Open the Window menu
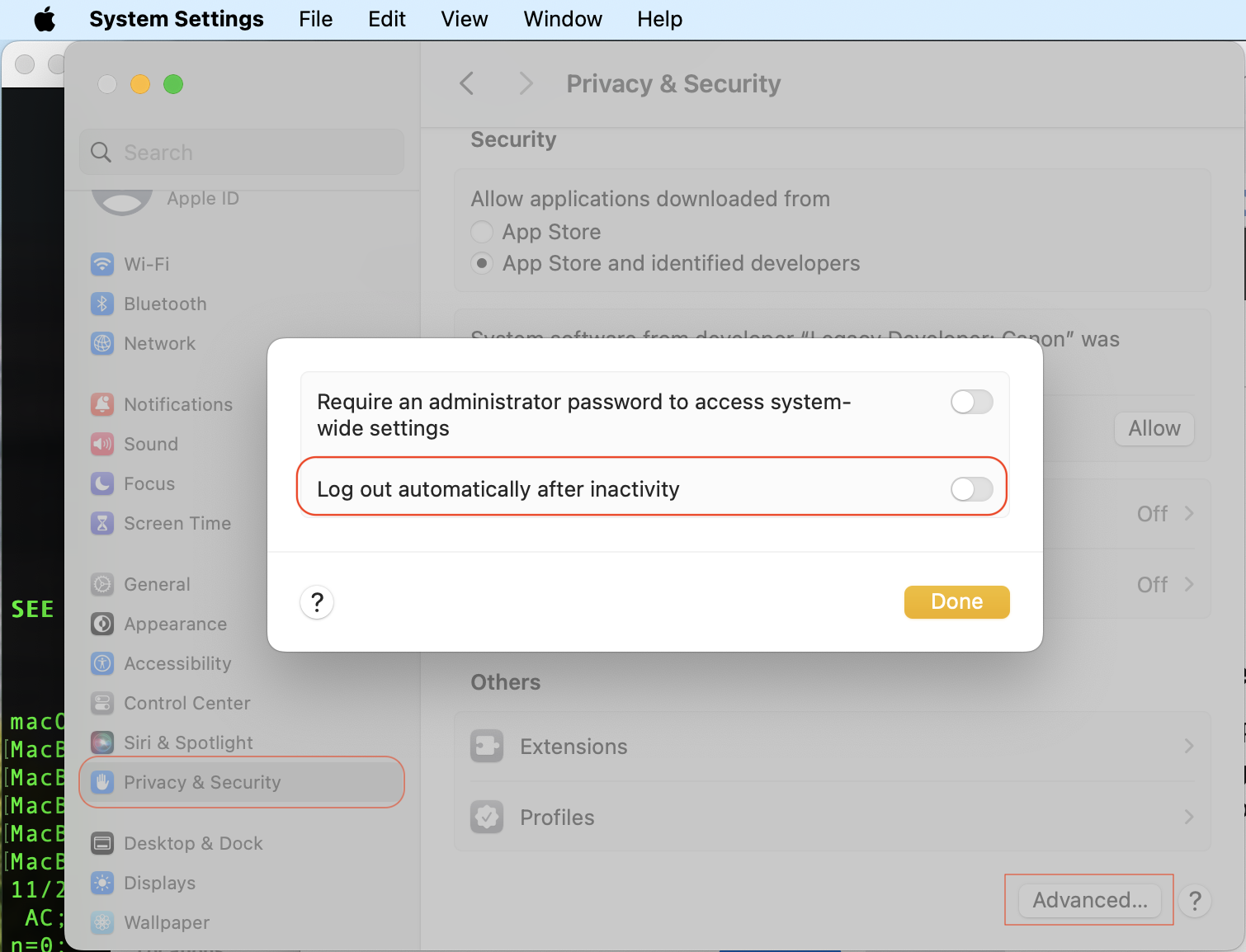Image resolution: width=1246 pixels, height=952 pixels. [562, 18]
